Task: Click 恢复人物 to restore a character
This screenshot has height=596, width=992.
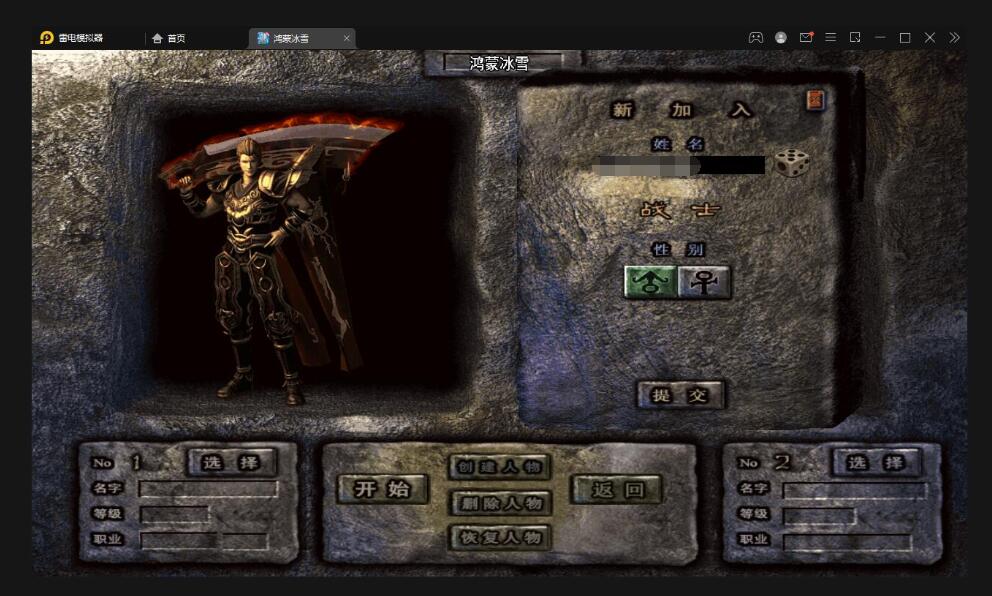Action: [x=499, y=537]
